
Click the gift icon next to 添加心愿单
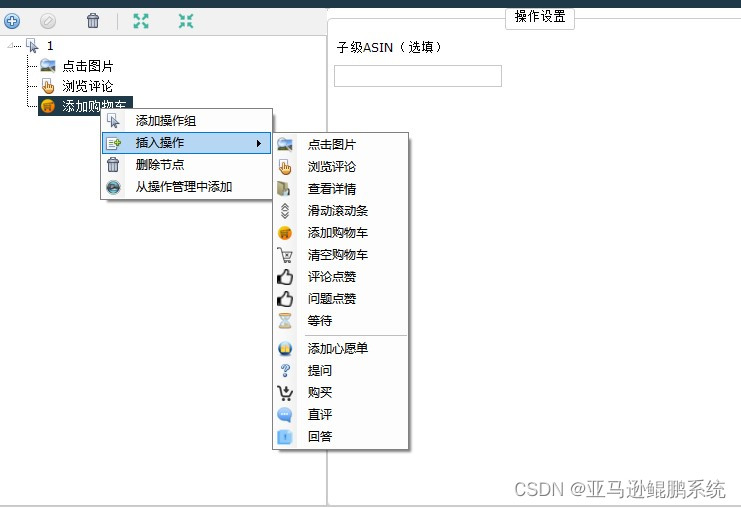(x=285, y=349)
